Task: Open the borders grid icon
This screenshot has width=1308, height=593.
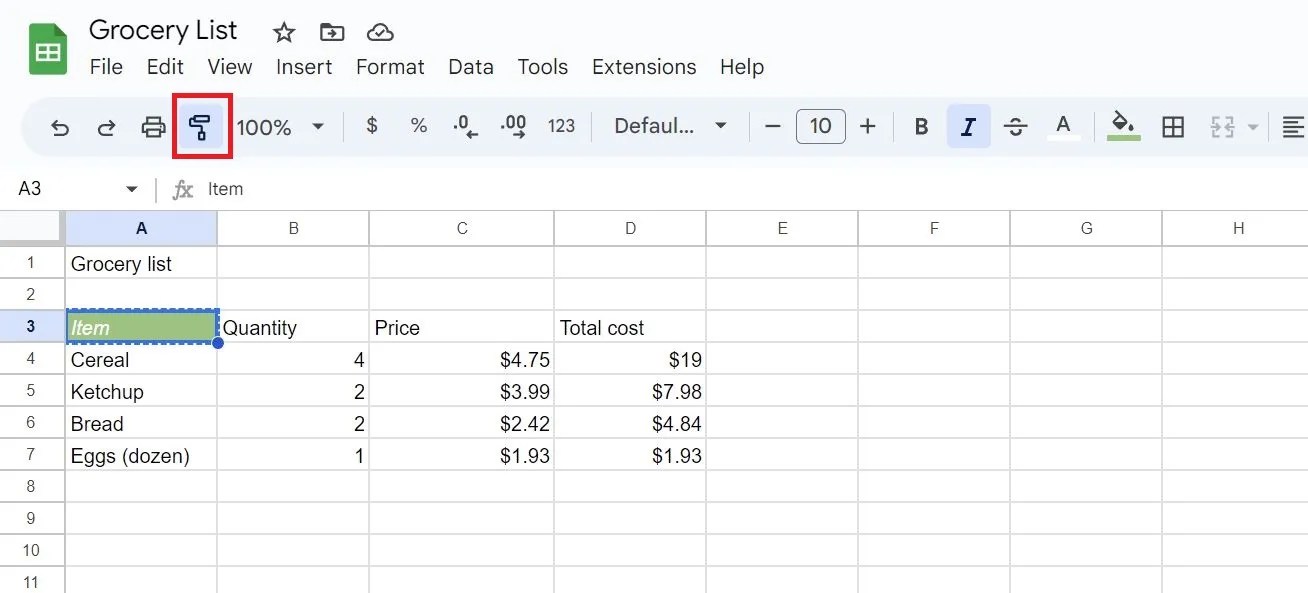Action: pyautogui.click(x=1173, y=127)
